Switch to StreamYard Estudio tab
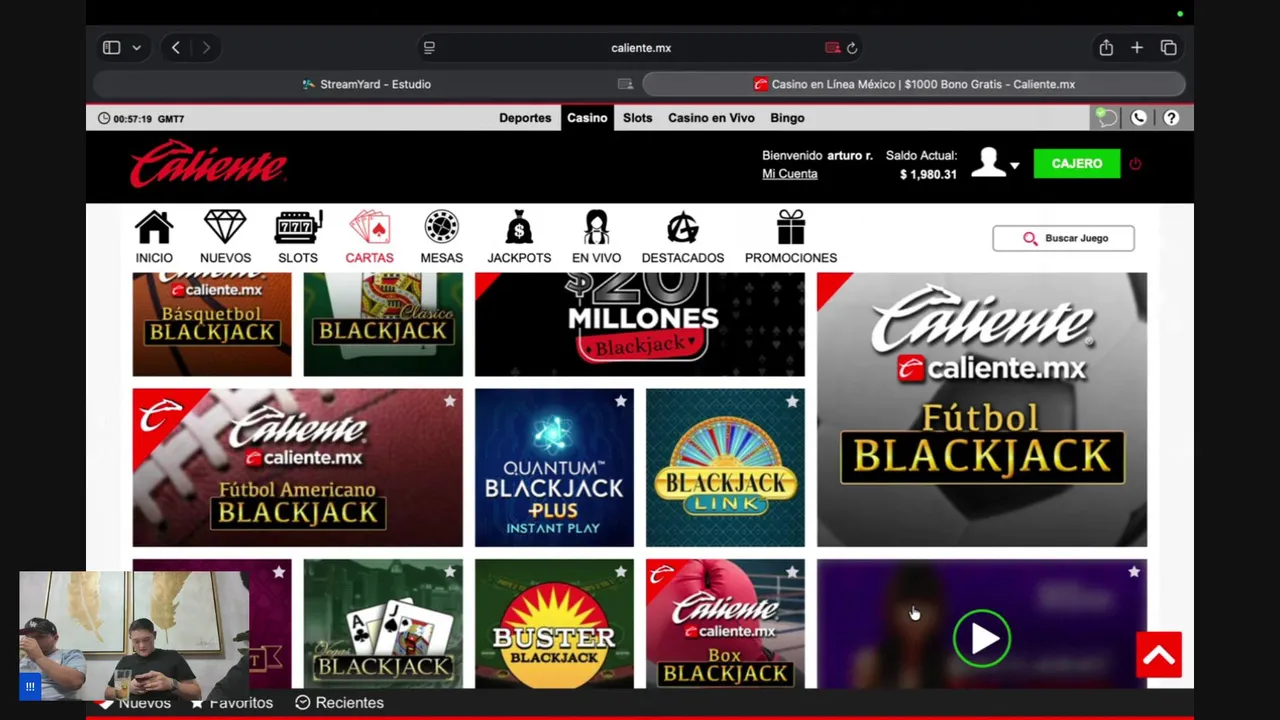This screenshot has height=720, width=1280. 366,84
